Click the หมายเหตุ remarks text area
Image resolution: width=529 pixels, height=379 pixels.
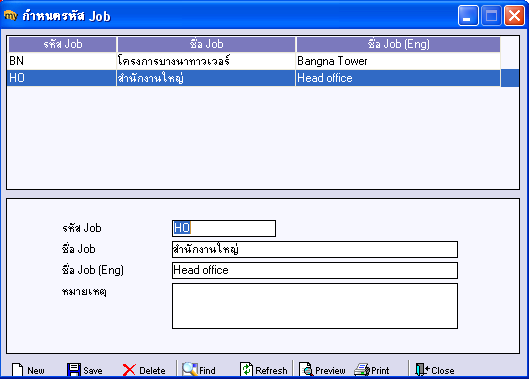[315, 306]
